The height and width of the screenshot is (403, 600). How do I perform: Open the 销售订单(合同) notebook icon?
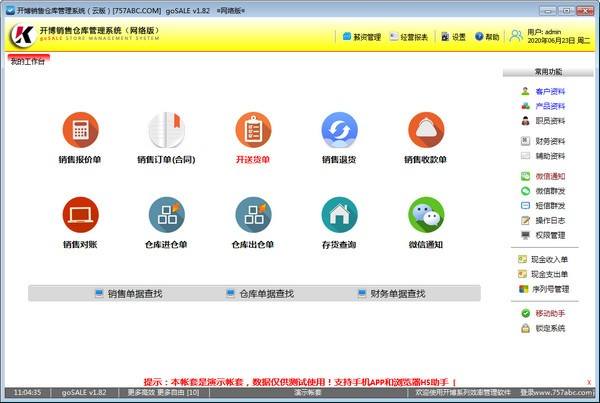(x=166, y=129)
